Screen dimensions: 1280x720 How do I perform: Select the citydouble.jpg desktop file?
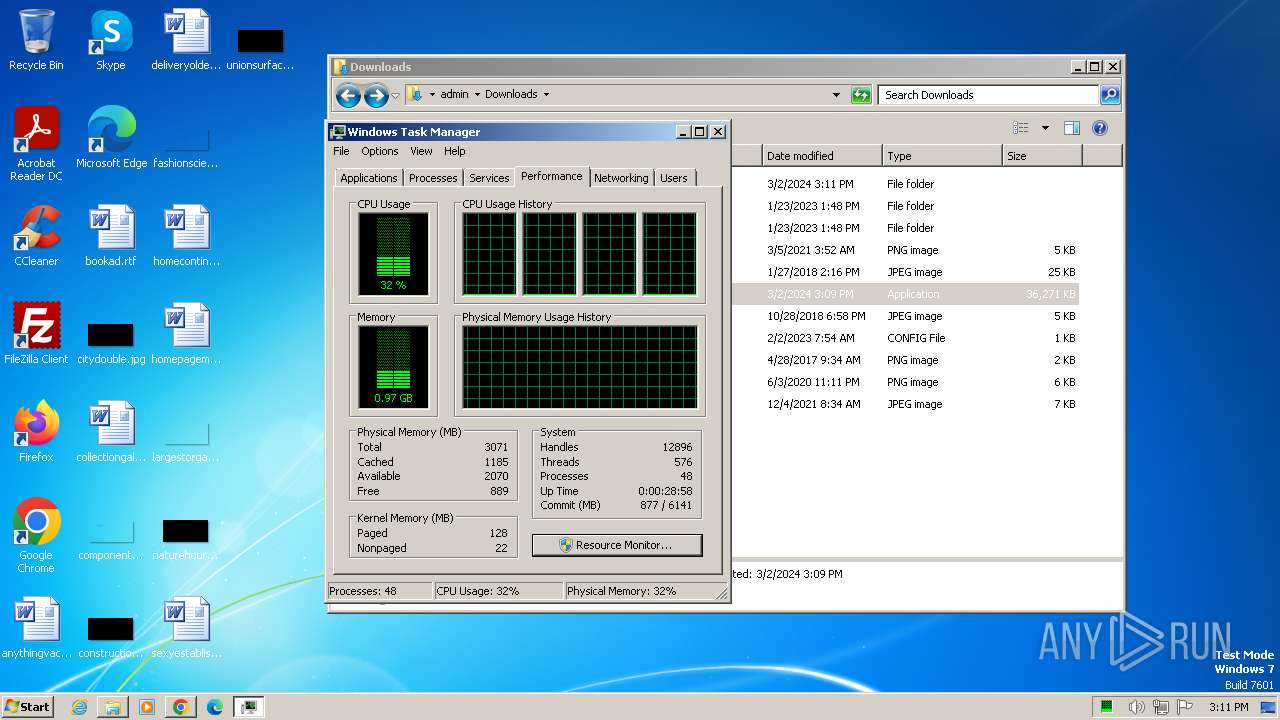(111, 343)
